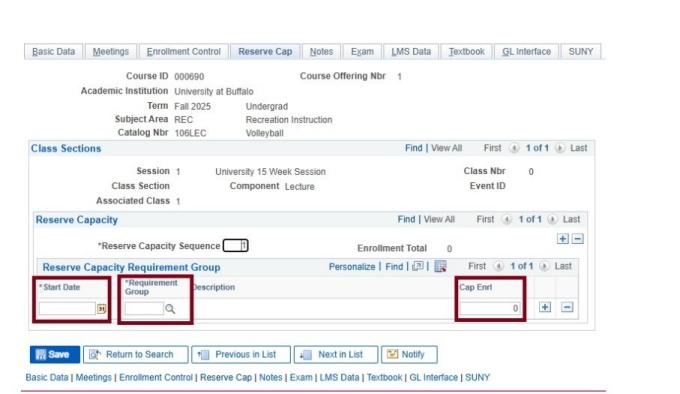
Task: Click Course ID value 000690
Action: click(189, 77)
